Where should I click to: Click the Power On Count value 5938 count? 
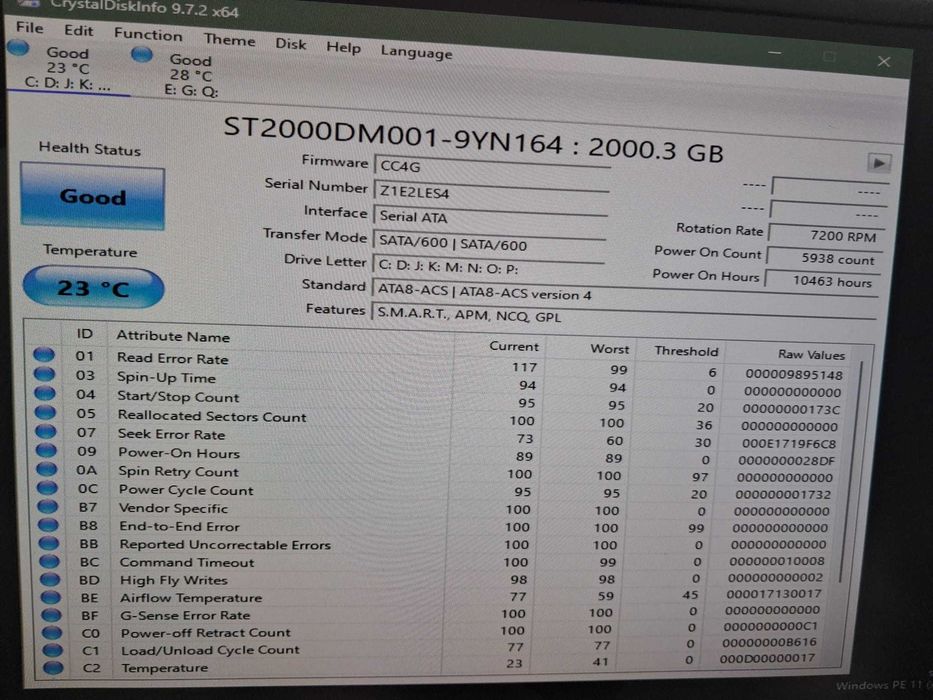coord(824,259)
